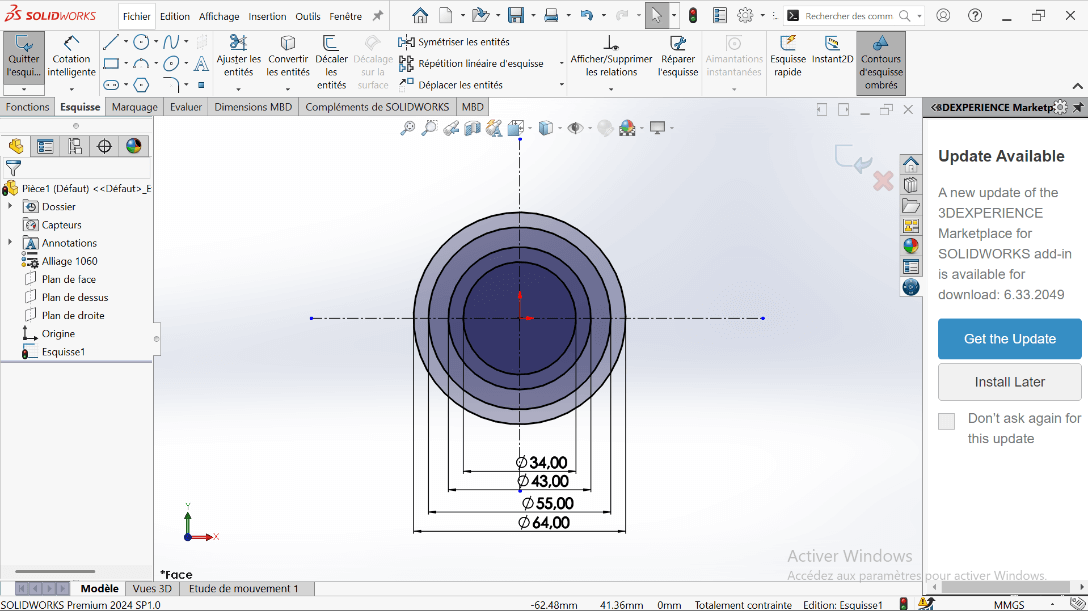The height and width of the screenshot is (611, 1088).
Task: Open the Outils menu
Action: 308,16
